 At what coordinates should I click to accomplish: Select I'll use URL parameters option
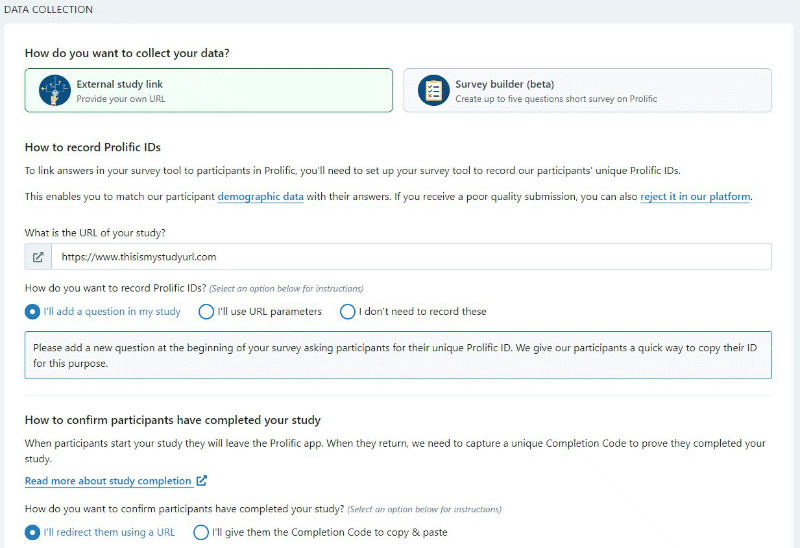pyautogui.click(x=260, y=311)
